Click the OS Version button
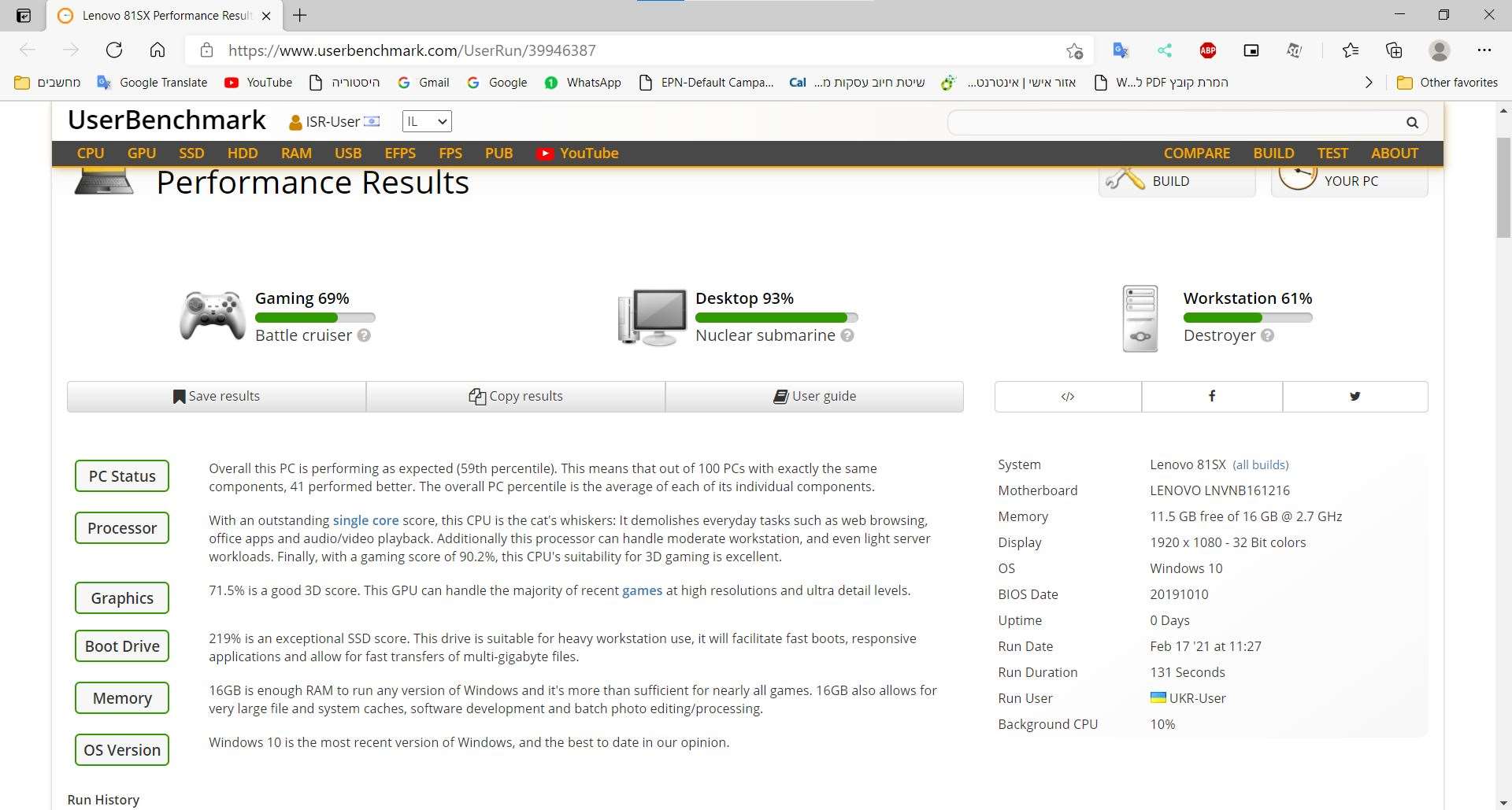Image resolution: width=1512 pixels, height=810 pixels. coord(122,750)
